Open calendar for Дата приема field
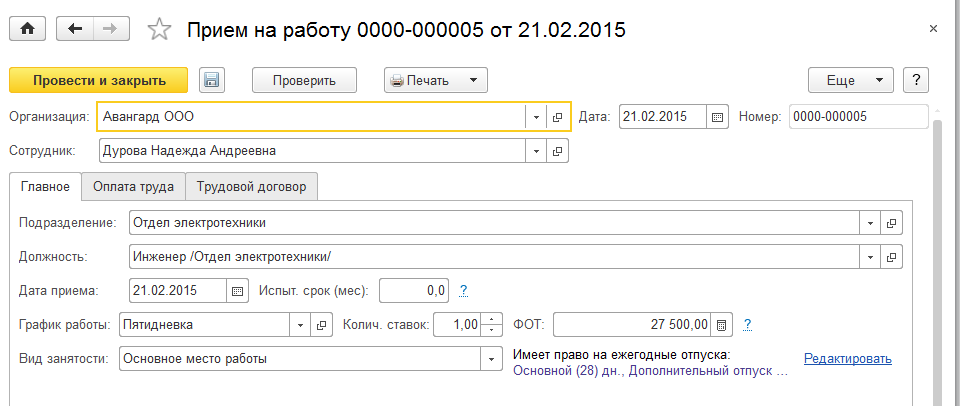The width and height of the screenshot is (960, 406). (238, 291)
